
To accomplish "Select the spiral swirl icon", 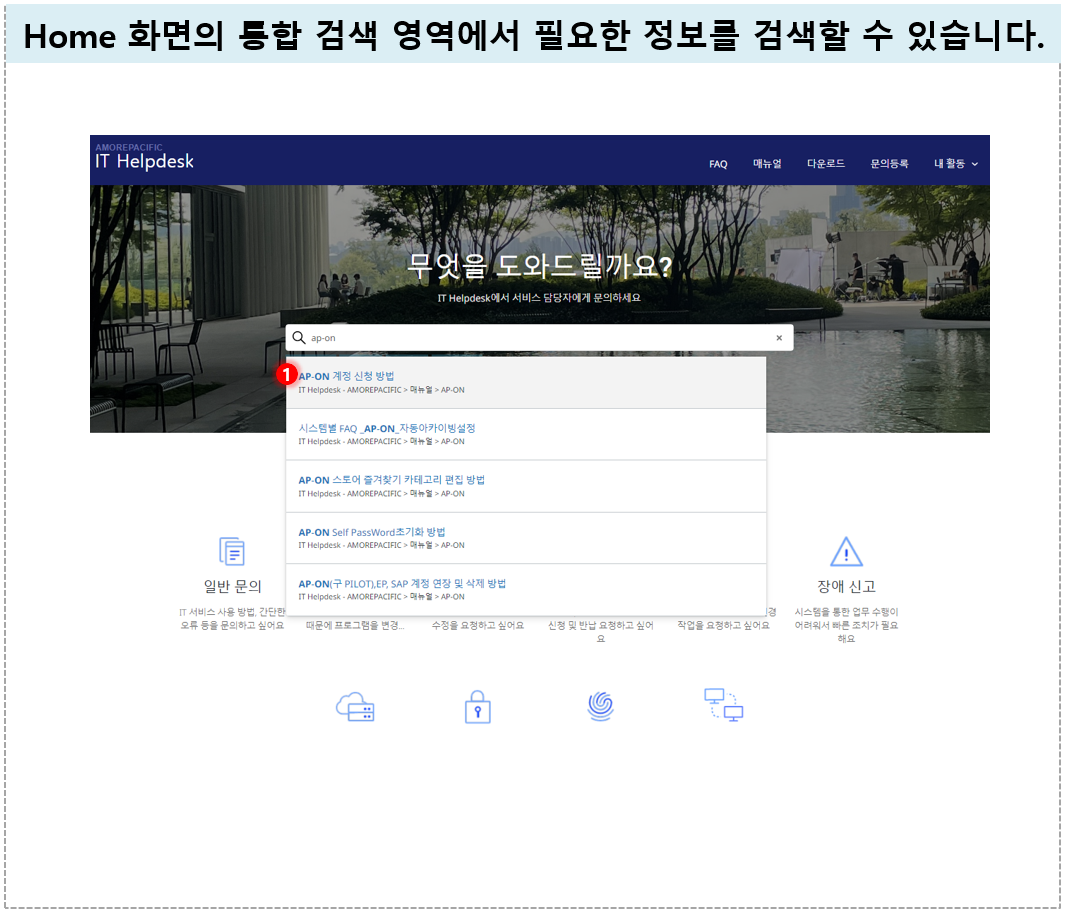I will coord(600,706).
